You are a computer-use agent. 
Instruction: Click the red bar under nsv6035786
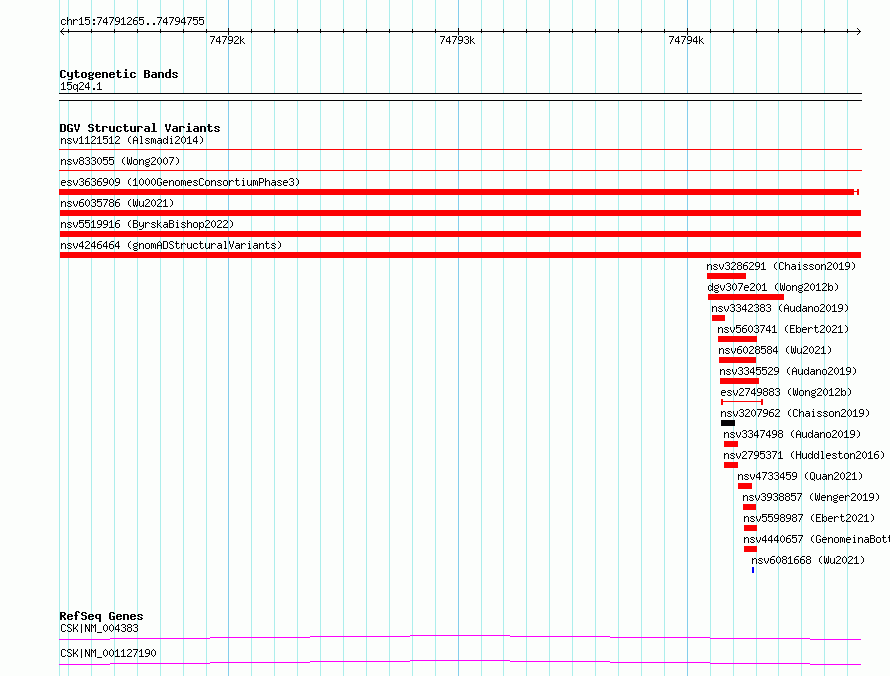(x=460, y=213)
